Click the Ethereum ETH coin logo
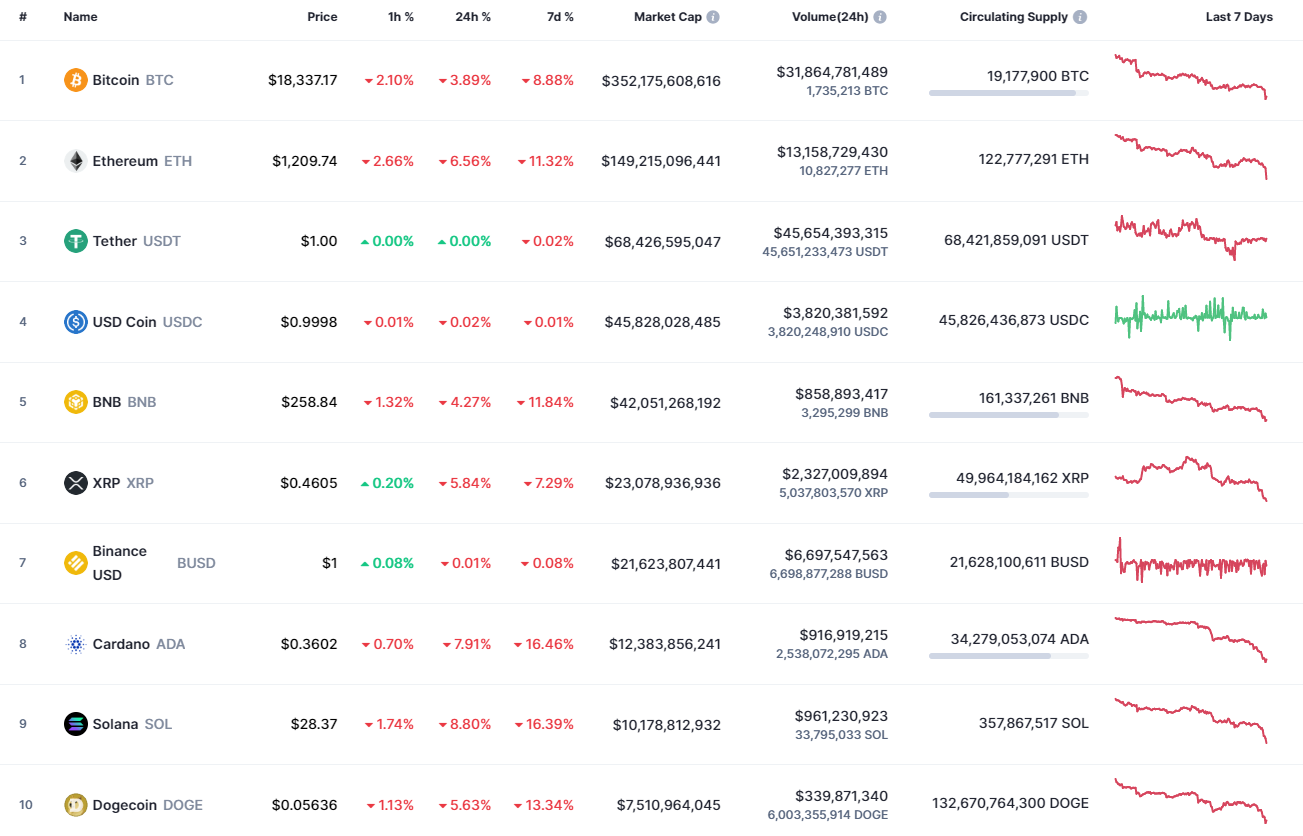1303x836 pixels. pos(75,160)
